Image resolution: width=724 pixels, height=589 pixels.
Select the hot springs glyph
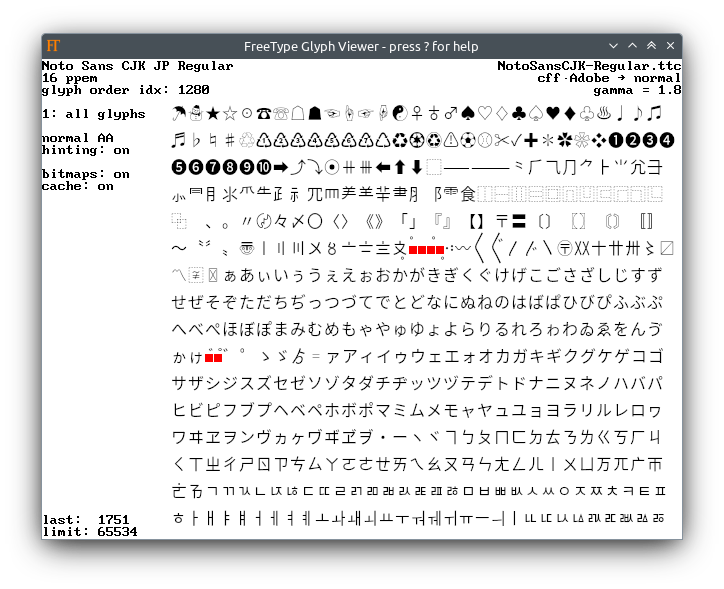pos(604,113)
